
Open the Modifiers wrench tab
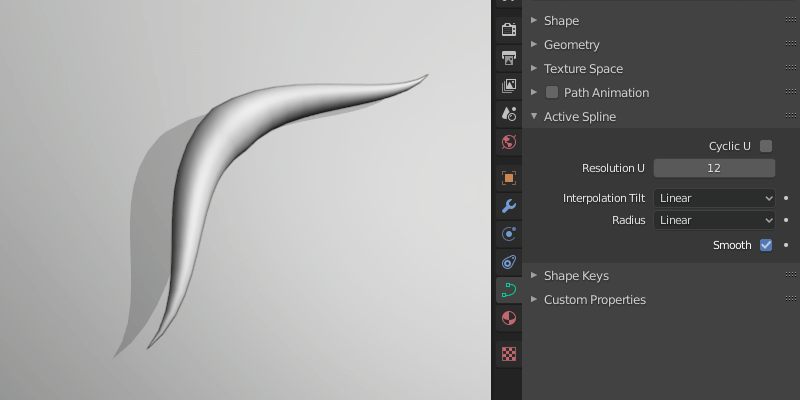tap(509, 206)
